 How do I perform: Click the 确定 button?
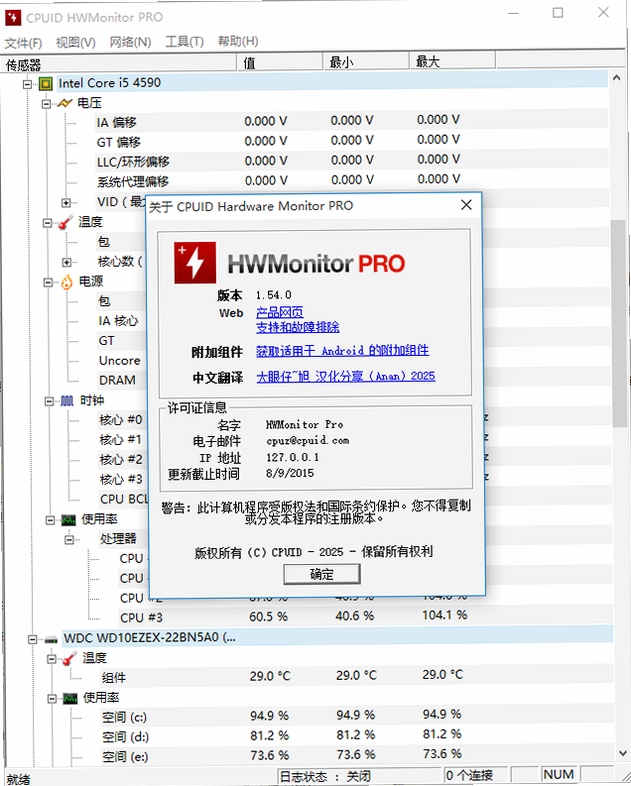322,574
